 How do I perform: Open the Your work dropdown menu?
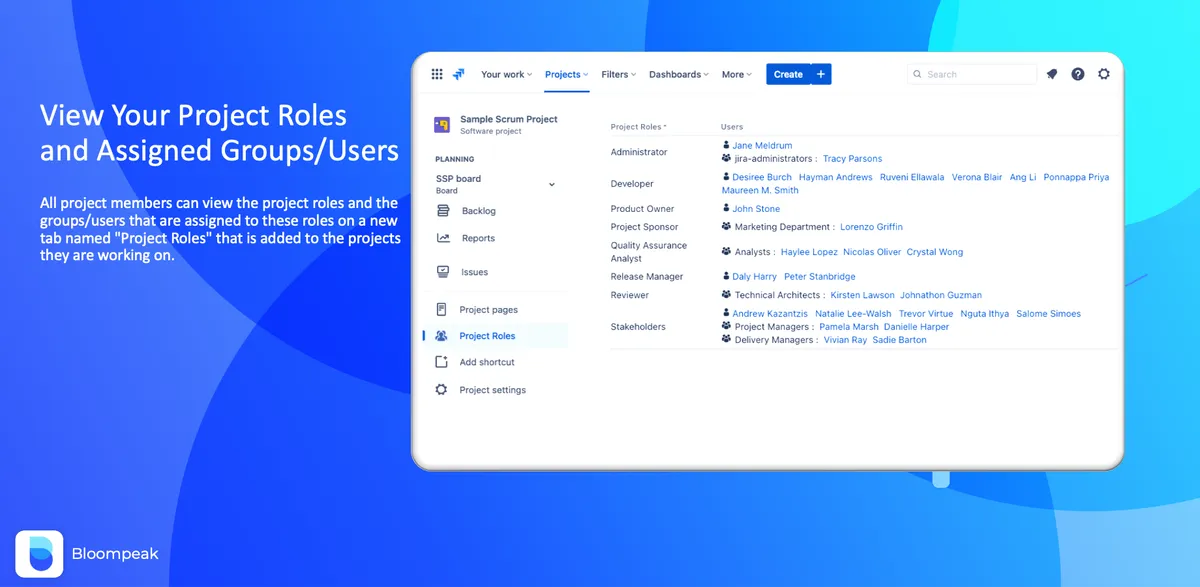pos(507,74)
